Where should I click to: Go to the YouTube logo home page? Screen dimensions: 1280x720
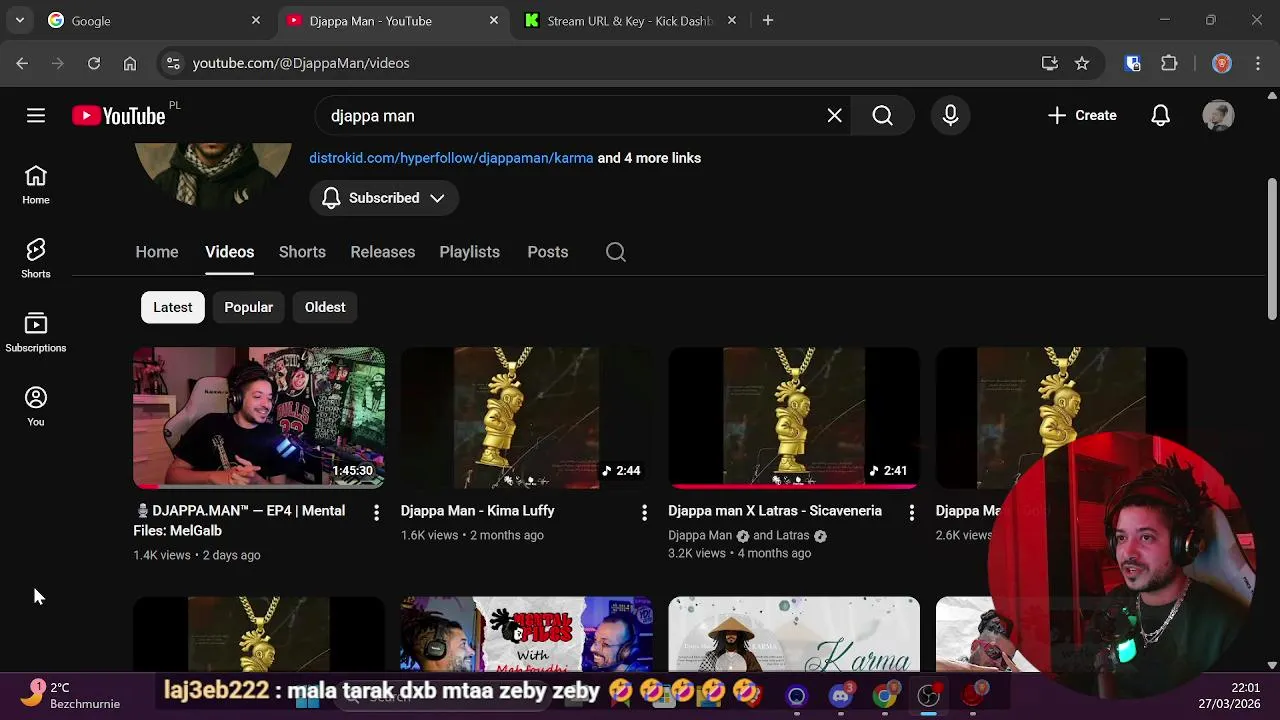pos(118,116)
